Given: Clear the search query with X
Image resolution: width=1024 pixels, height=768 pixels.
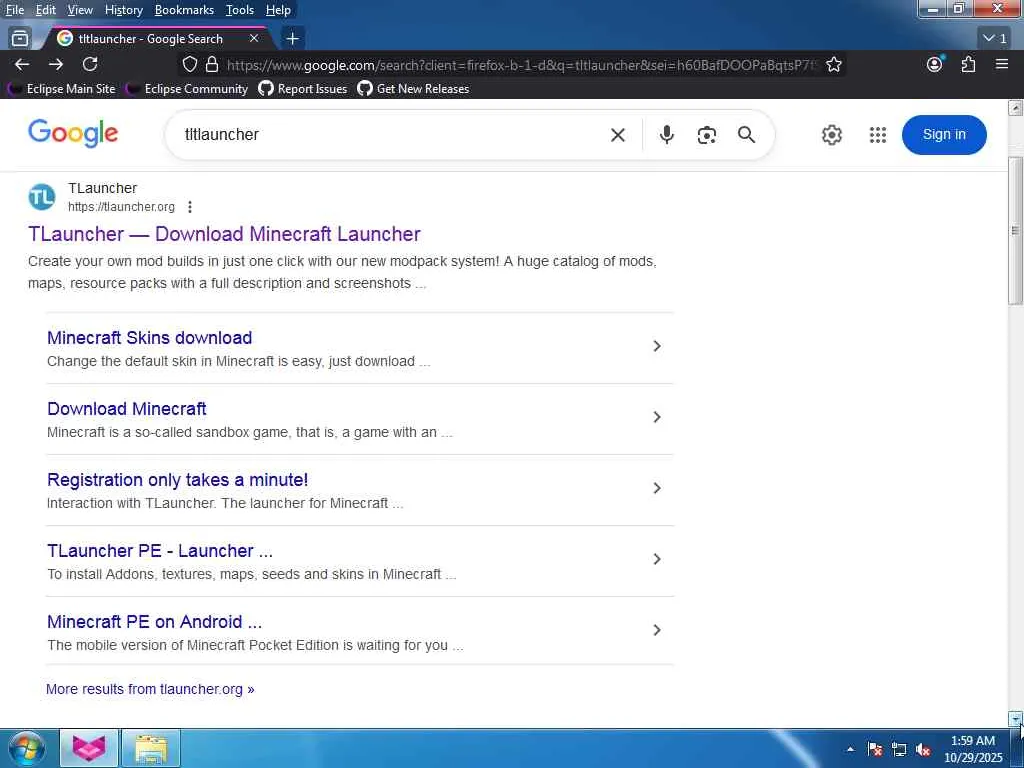Looking at the screenshot, I should (x=618, y=135).
